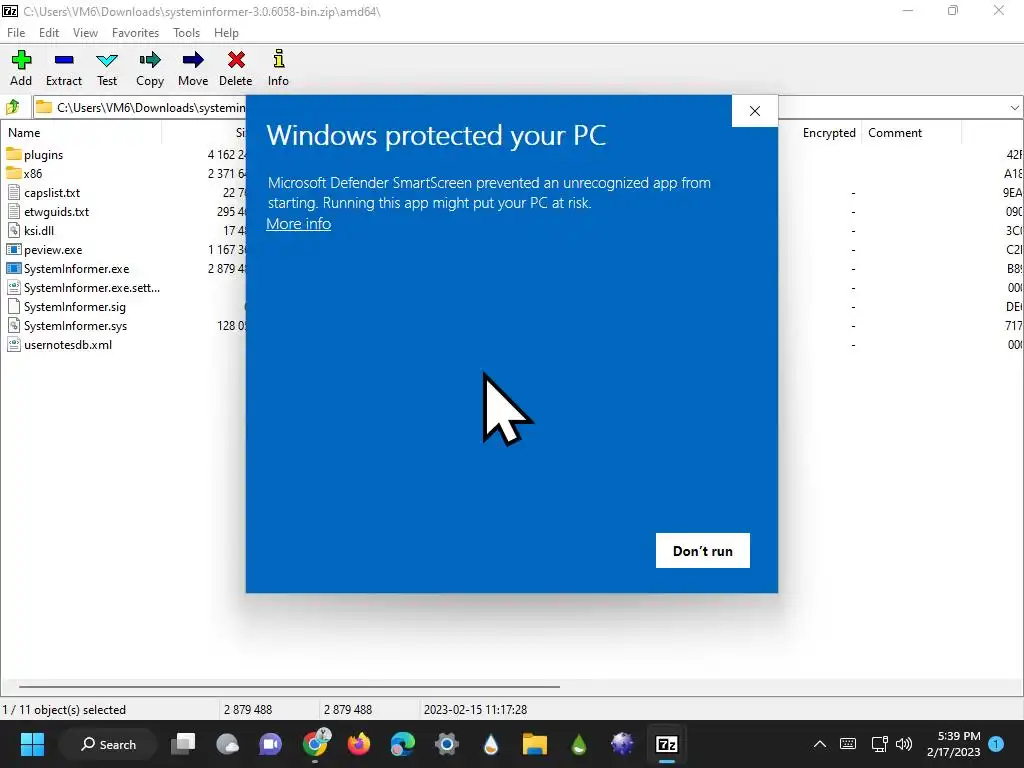
Task: Show hidden tray icons chevron
Action: click(820, 744)
